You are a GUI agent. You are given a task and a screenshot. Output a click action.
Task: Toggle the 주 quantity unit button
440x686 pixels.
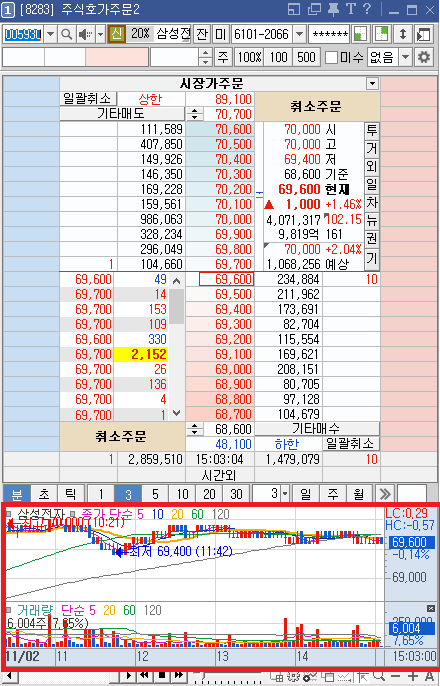223,57
